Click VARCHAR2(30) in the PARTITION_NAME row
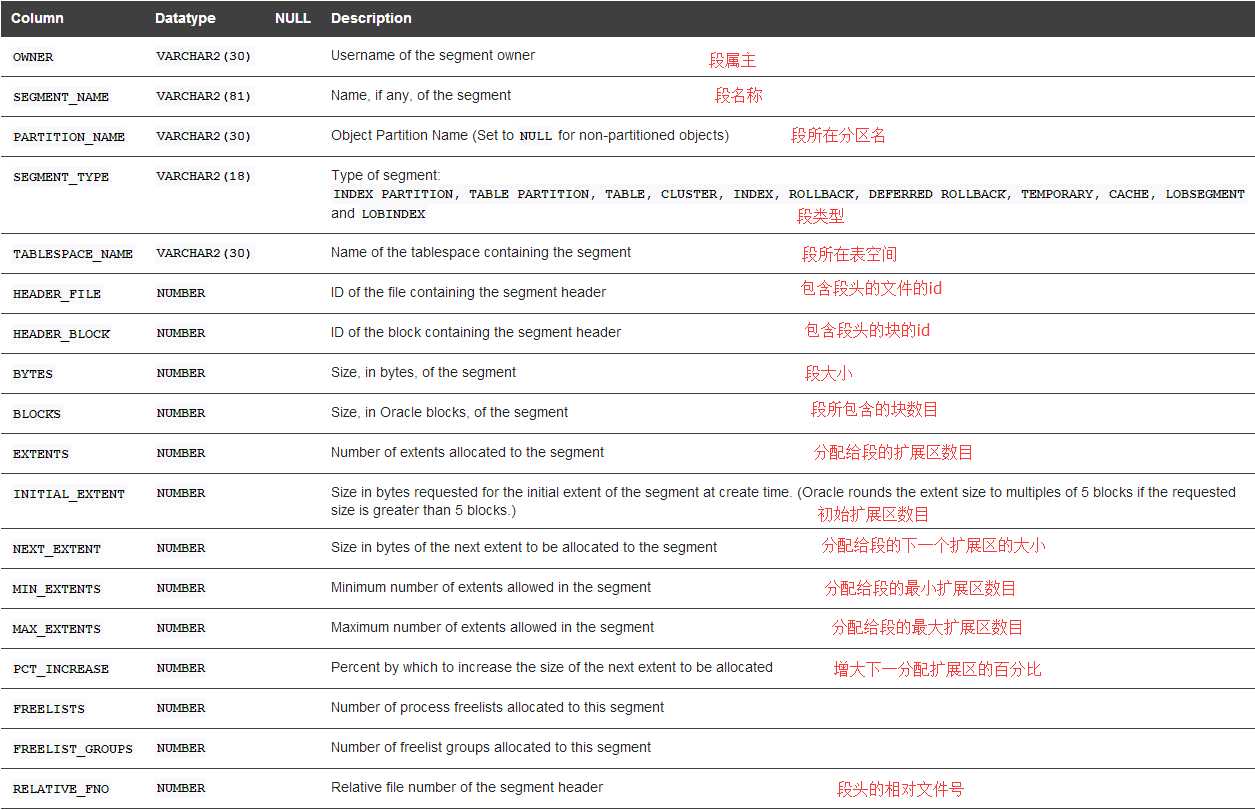 [x=204, y=136]
